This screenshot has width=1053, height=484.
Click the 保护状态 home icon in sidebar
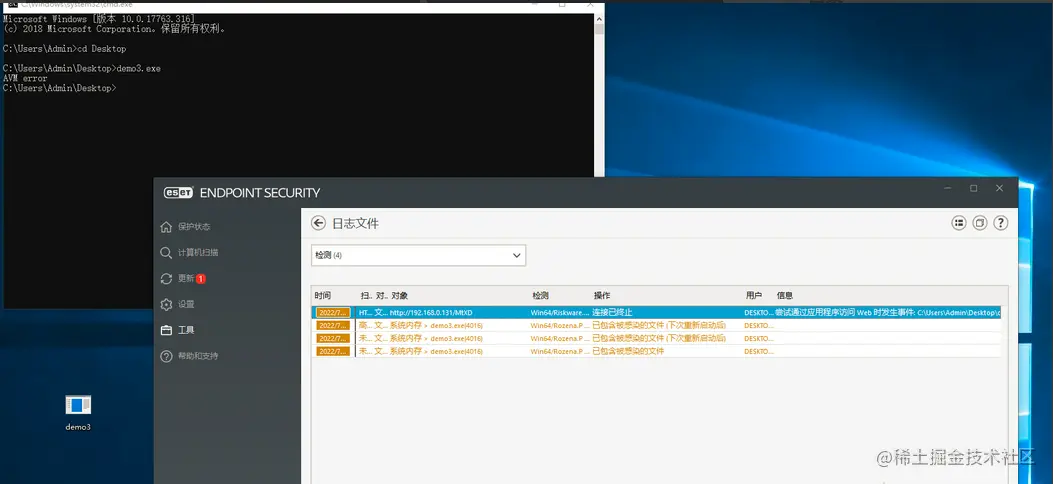pyautogui.click(x=166, y=227)
